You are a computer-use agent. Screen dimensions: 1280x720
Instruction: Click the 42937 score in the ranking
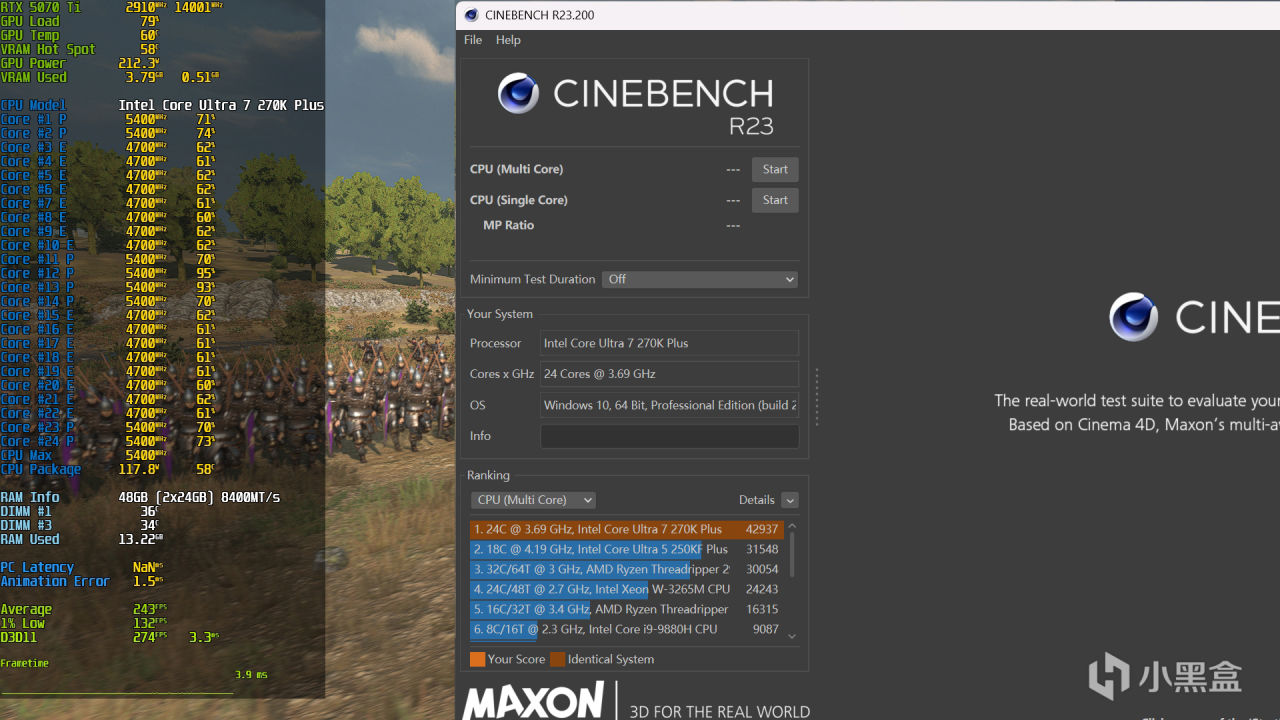tap(761, 529)
